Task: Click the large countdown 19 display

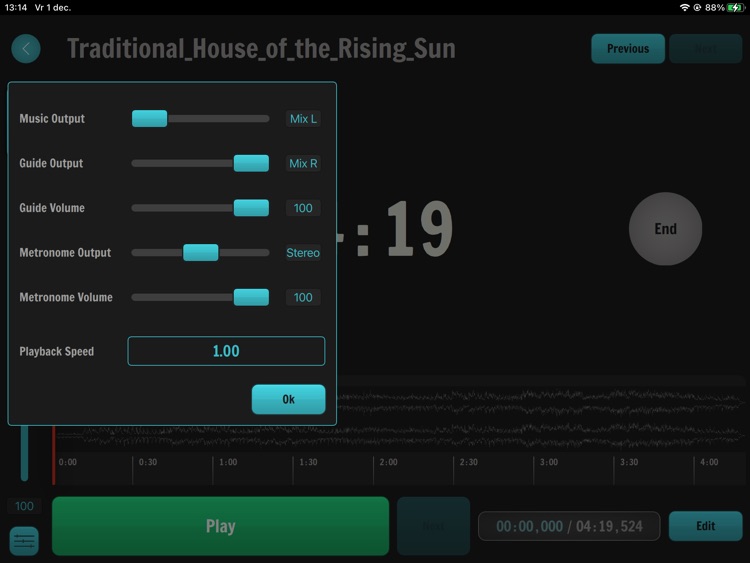Action: [x=419, y=229]
